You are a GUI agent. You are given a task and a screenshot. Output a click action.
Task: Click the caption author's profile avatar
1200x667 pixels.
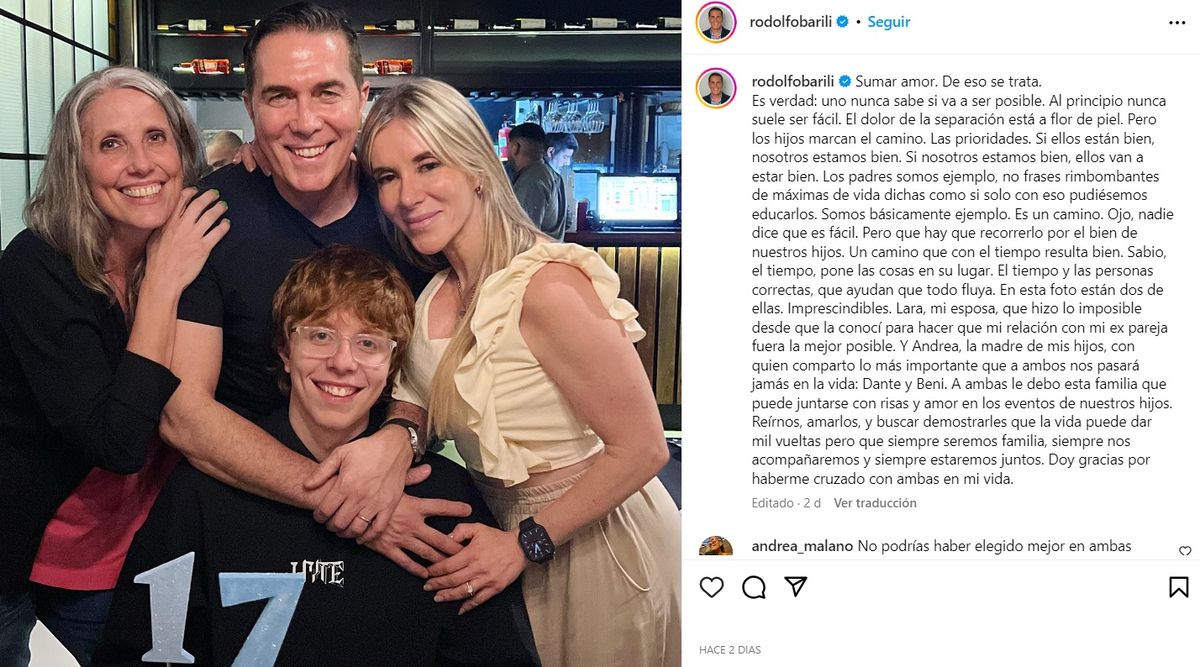(x=716, y=88)
